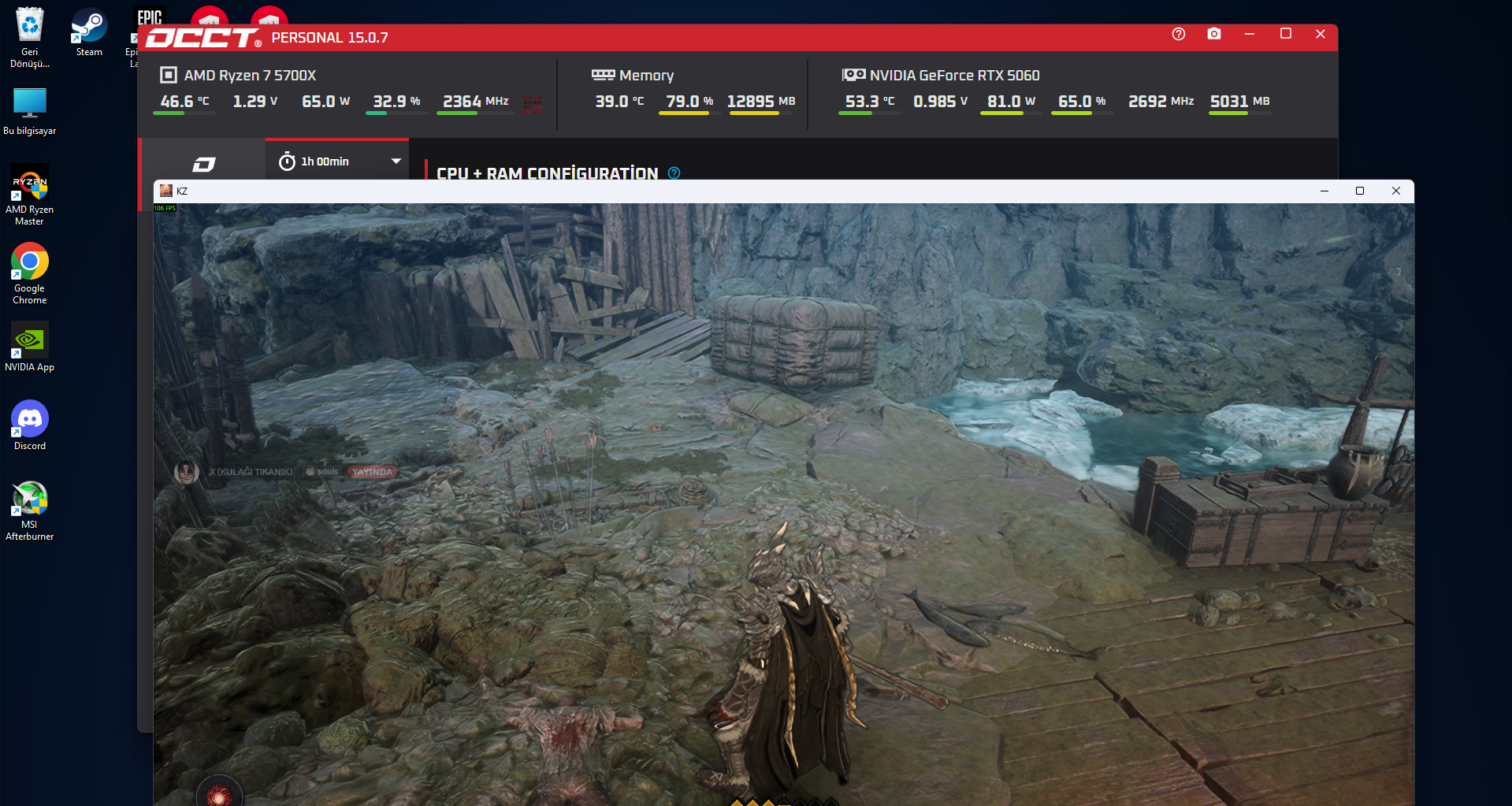Click the GPU temperature 53.3 °C reading
Image resolution: width=1512 pixels, height=806 pixels.
click(x=871, y=102)
